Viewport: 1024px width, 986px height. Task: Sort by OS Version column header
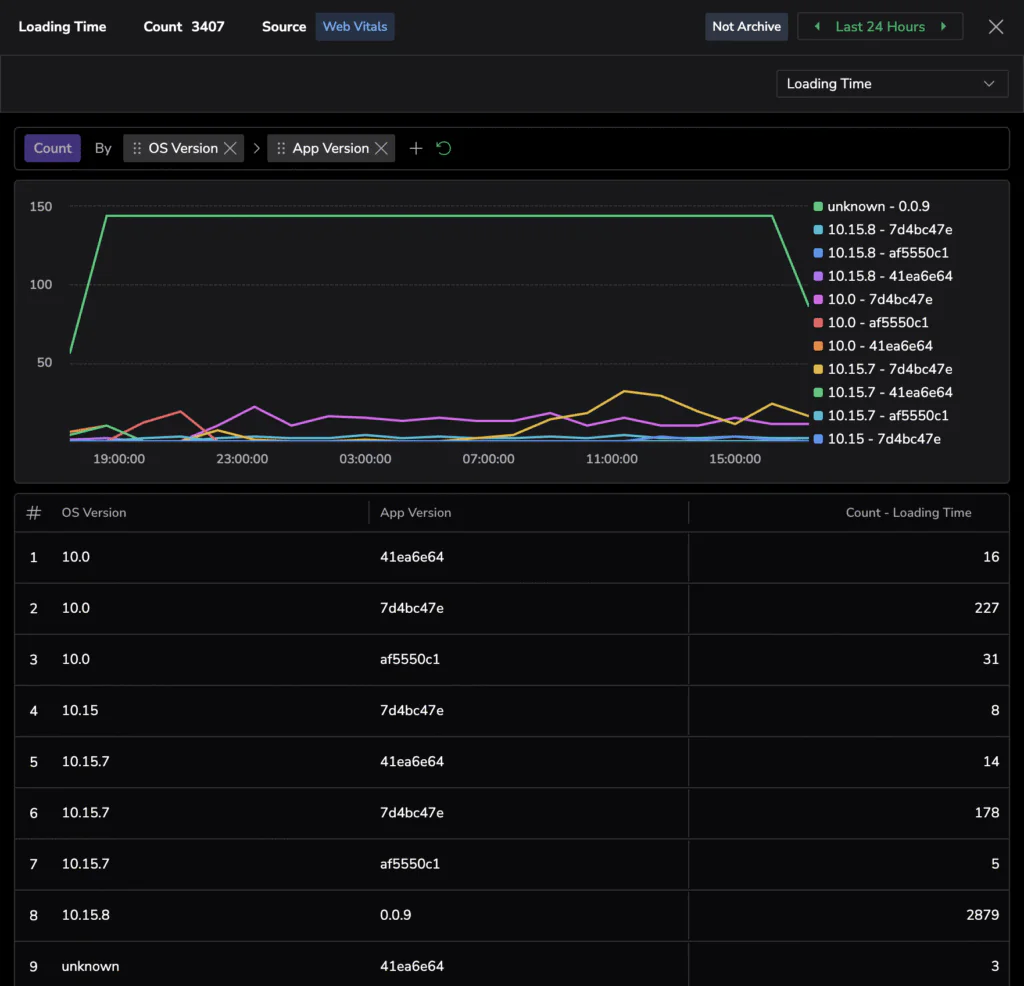[94, 513]
